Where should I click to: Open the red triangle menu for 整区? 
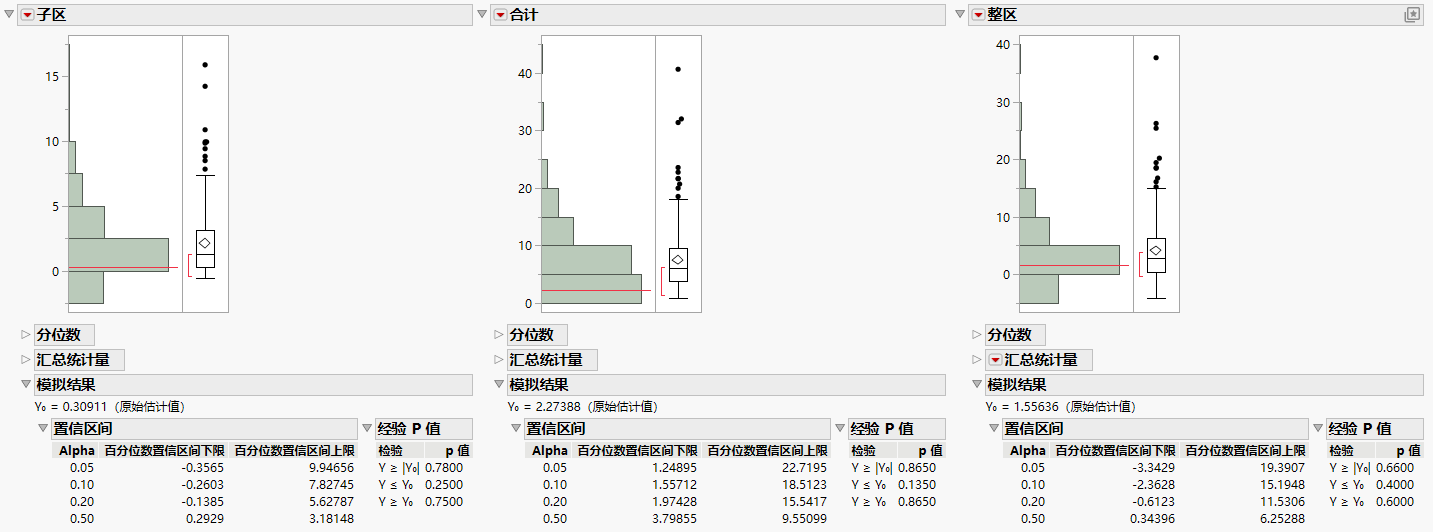978,15
